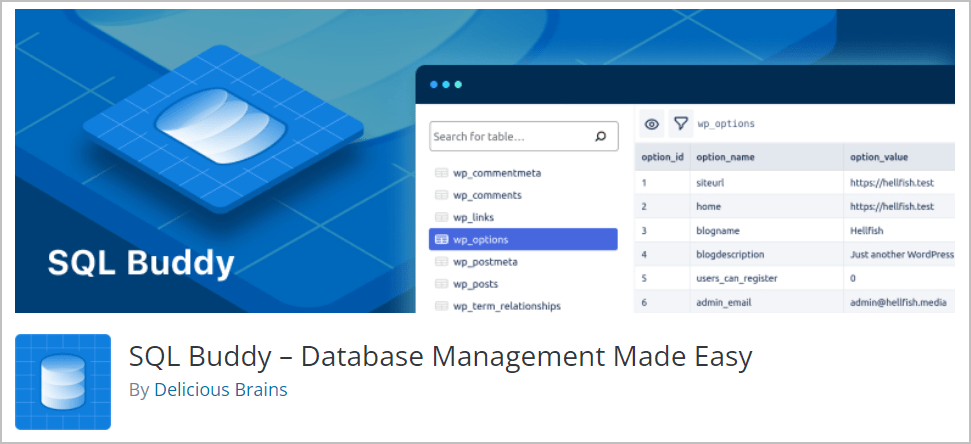
Task: Select wp_links in table list
Action: tap(473, 217)
